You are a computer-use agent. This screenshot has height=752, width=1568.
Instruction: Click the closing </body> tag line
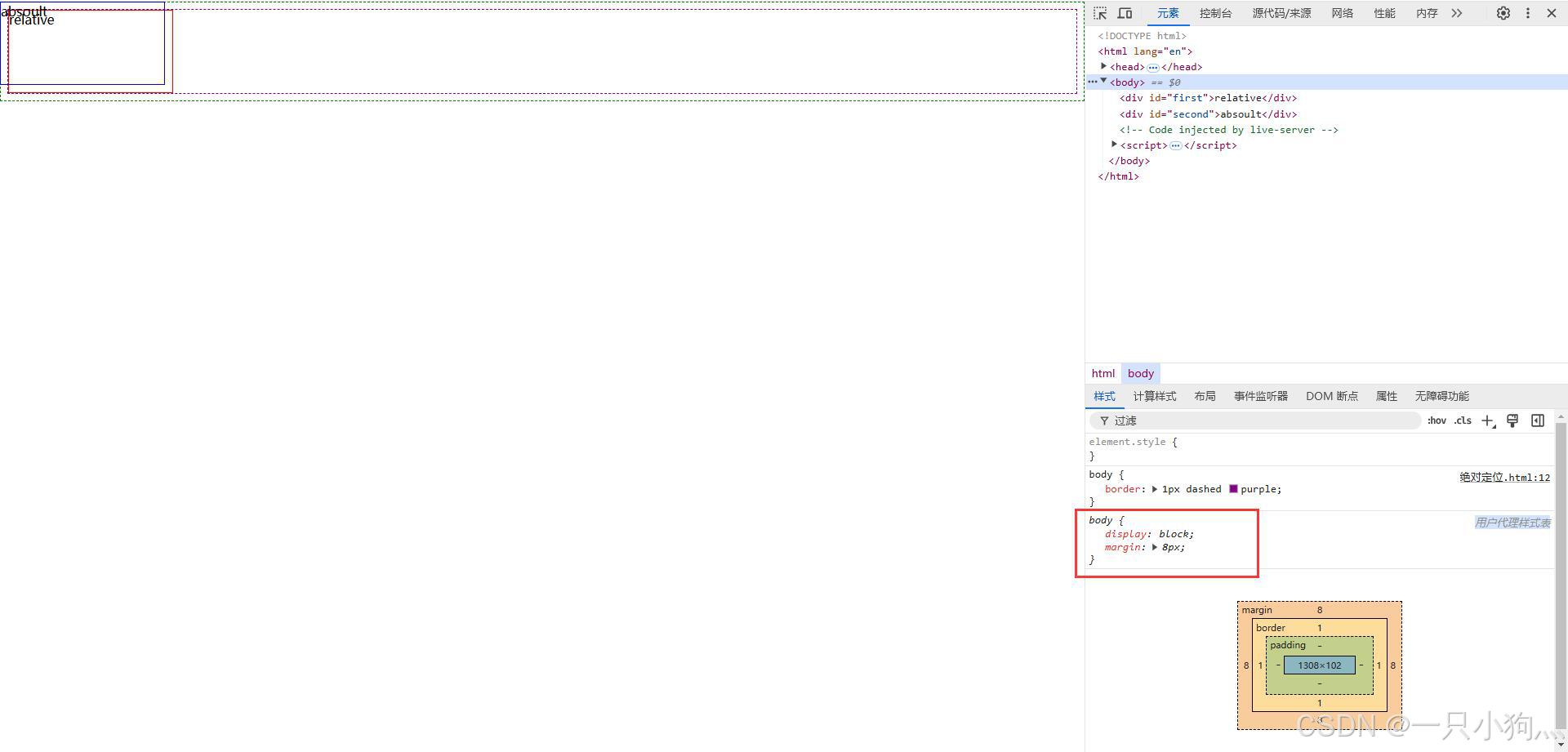point(1129,161)
